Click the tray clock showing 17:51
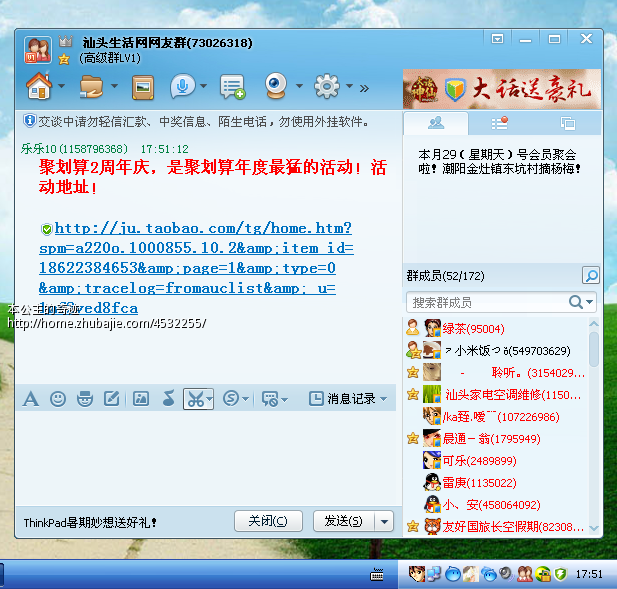Screen dimensions: 617x589 point(589,574)
